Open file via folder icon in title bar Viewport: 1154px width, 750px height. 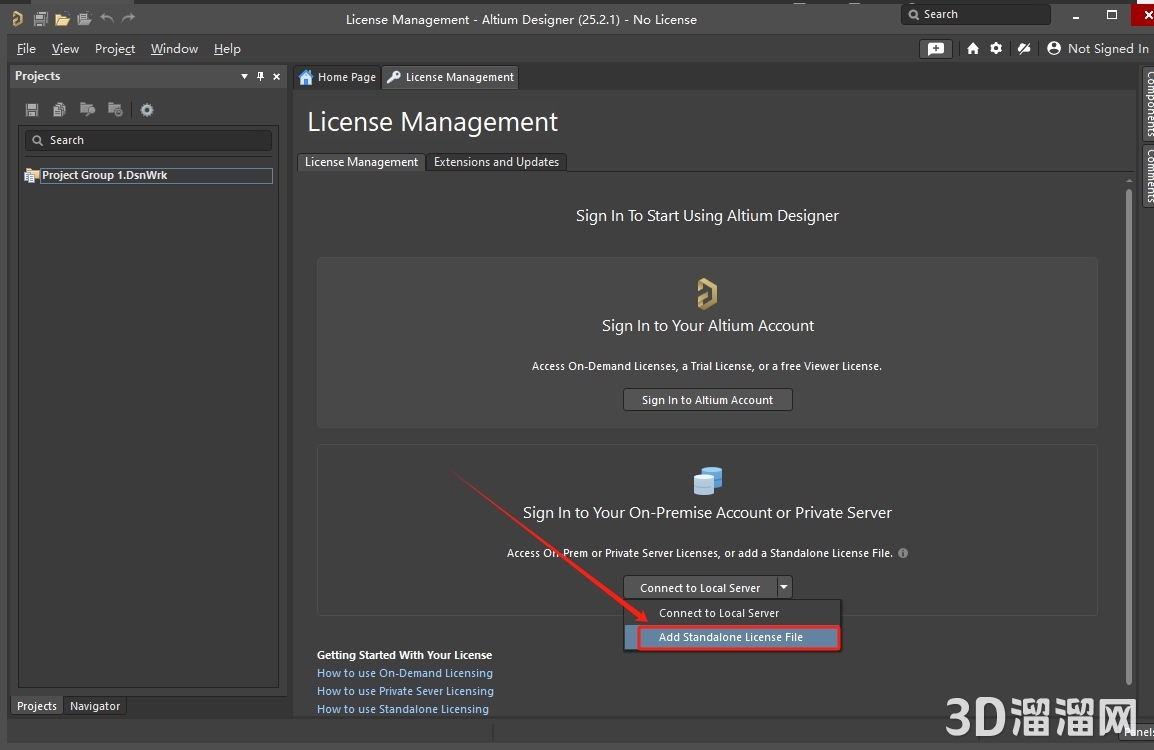click(x=63, y=18)
